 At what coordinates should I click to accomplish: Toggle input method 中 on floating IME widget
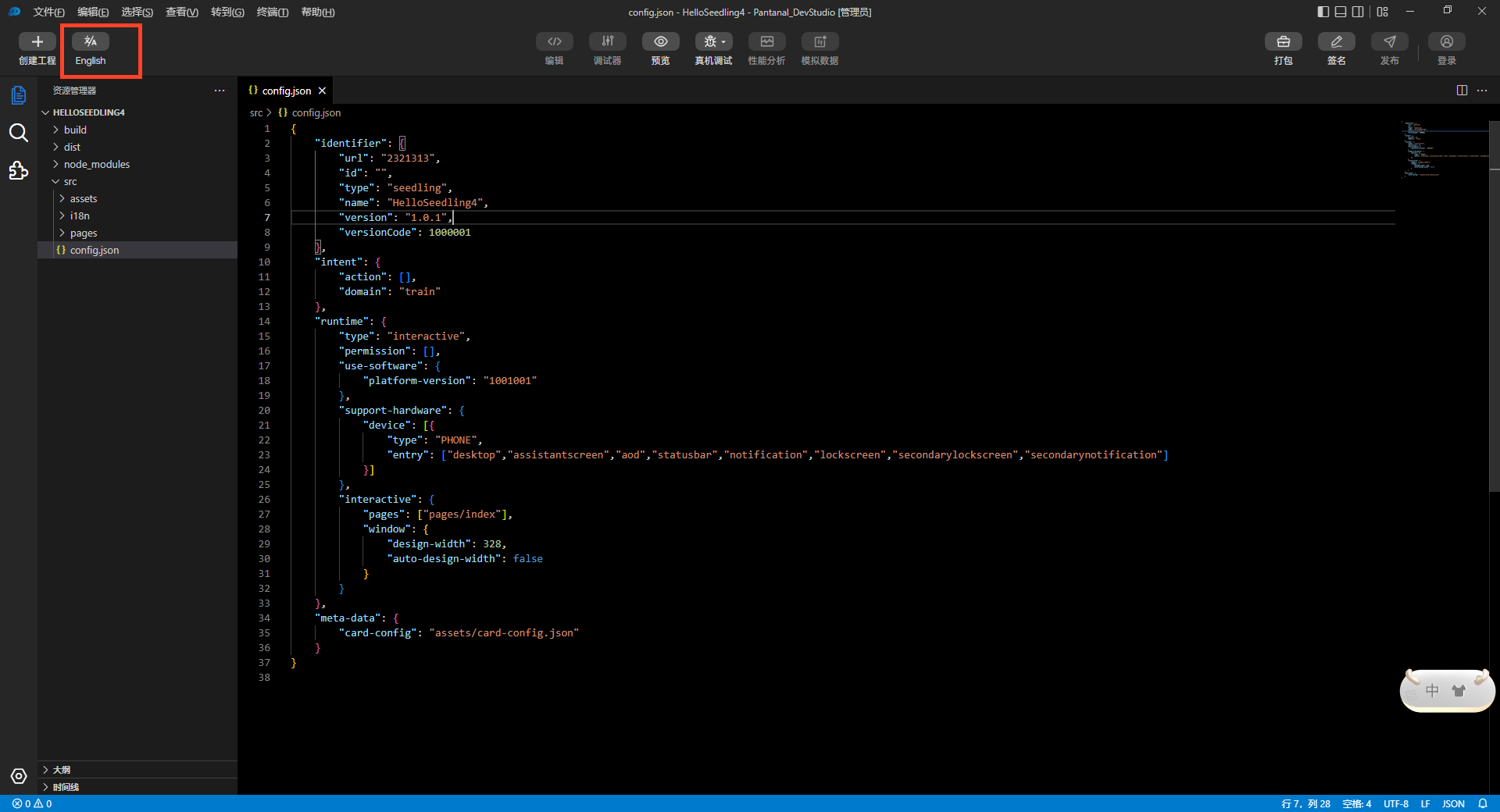(x=1432, y=691)
